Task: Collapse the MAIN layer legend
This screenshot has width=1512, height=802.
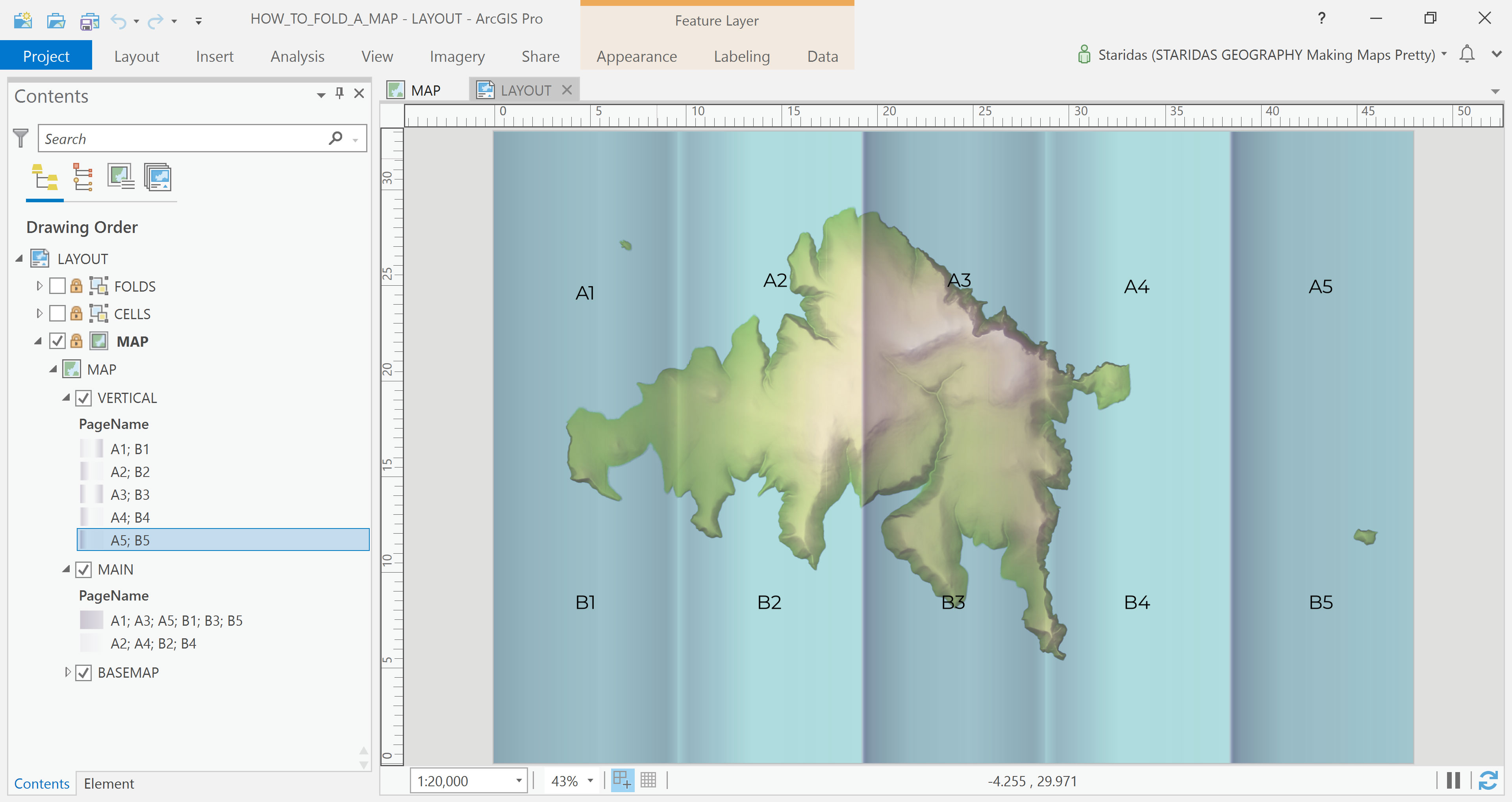Action: point(66,569)
